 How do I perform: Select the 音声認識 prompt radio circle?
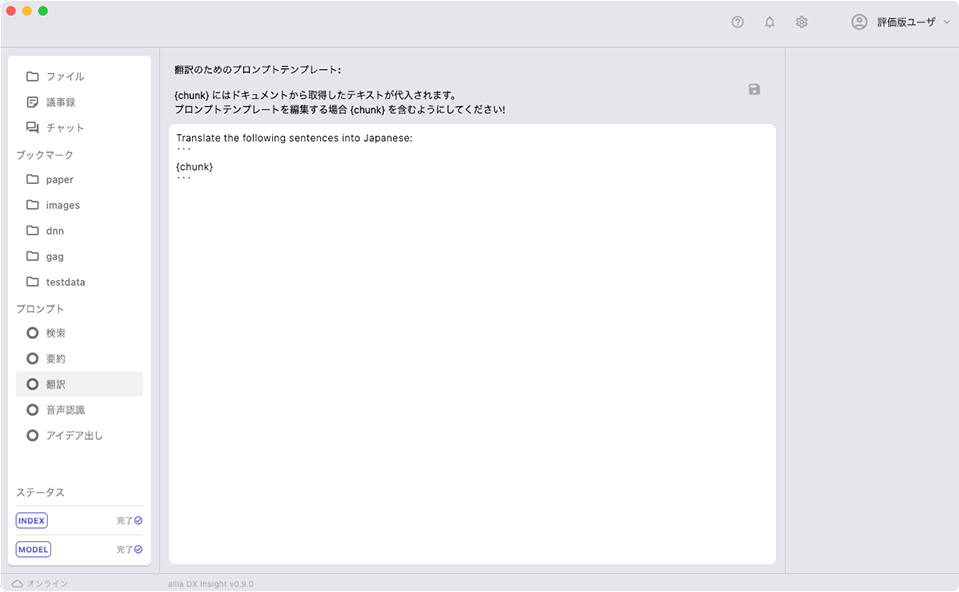pyautogui.click(x=32, y=410)
